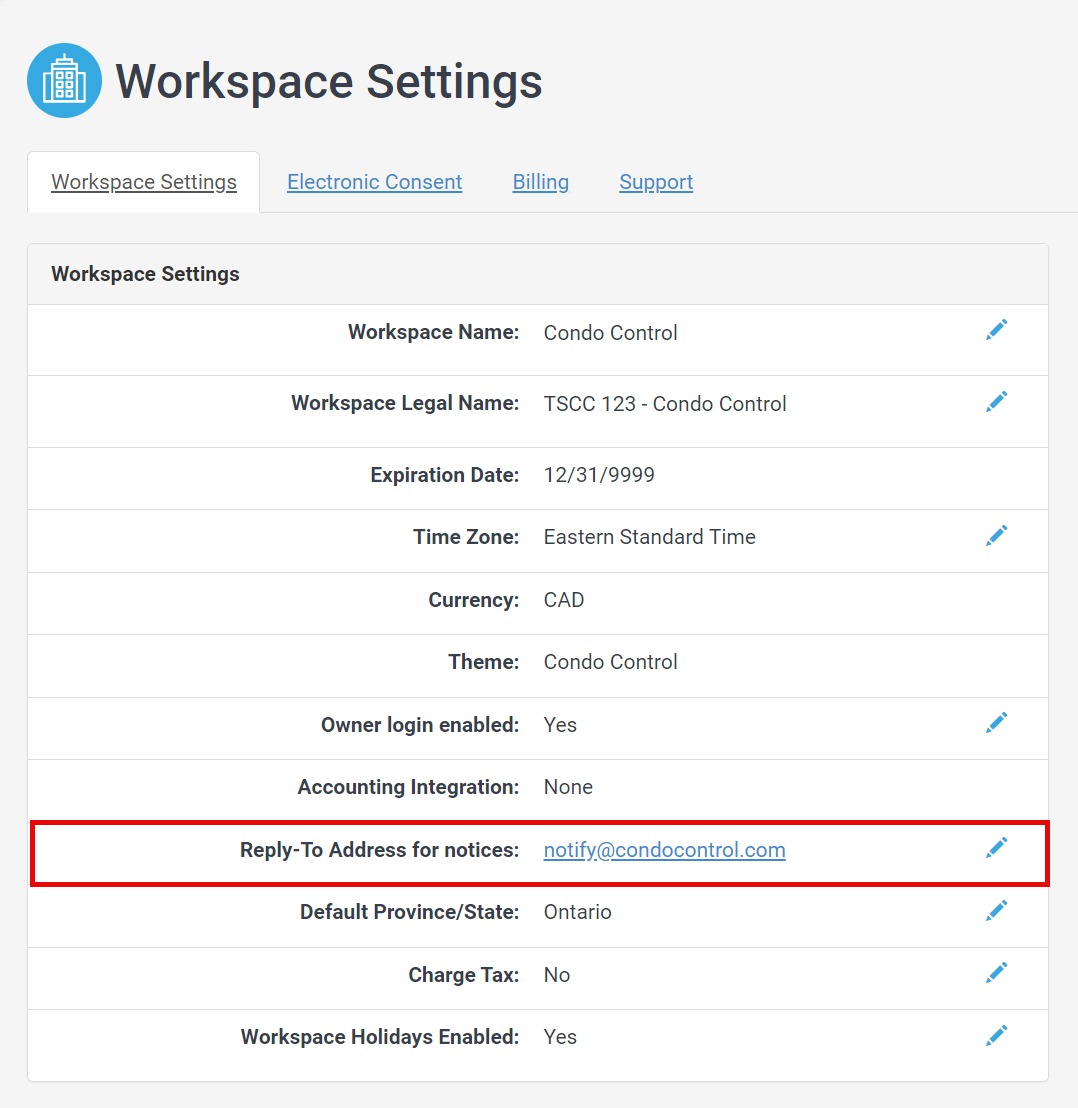Select the Ontario province value
This screenshot has height=1108, width=1078.
click(577, 912)
